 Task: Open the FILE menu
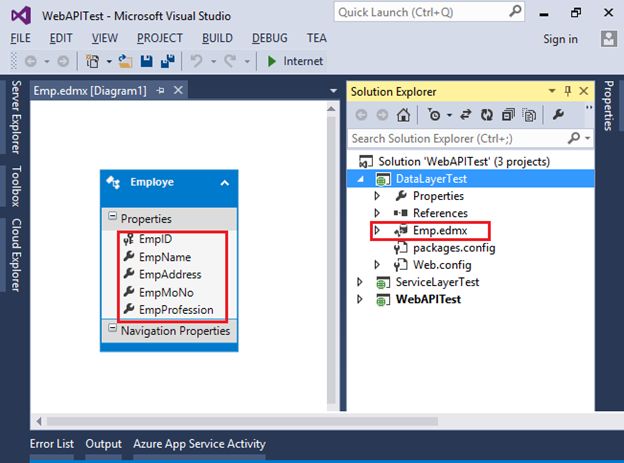pyautogui.click(x=21, y=38)
